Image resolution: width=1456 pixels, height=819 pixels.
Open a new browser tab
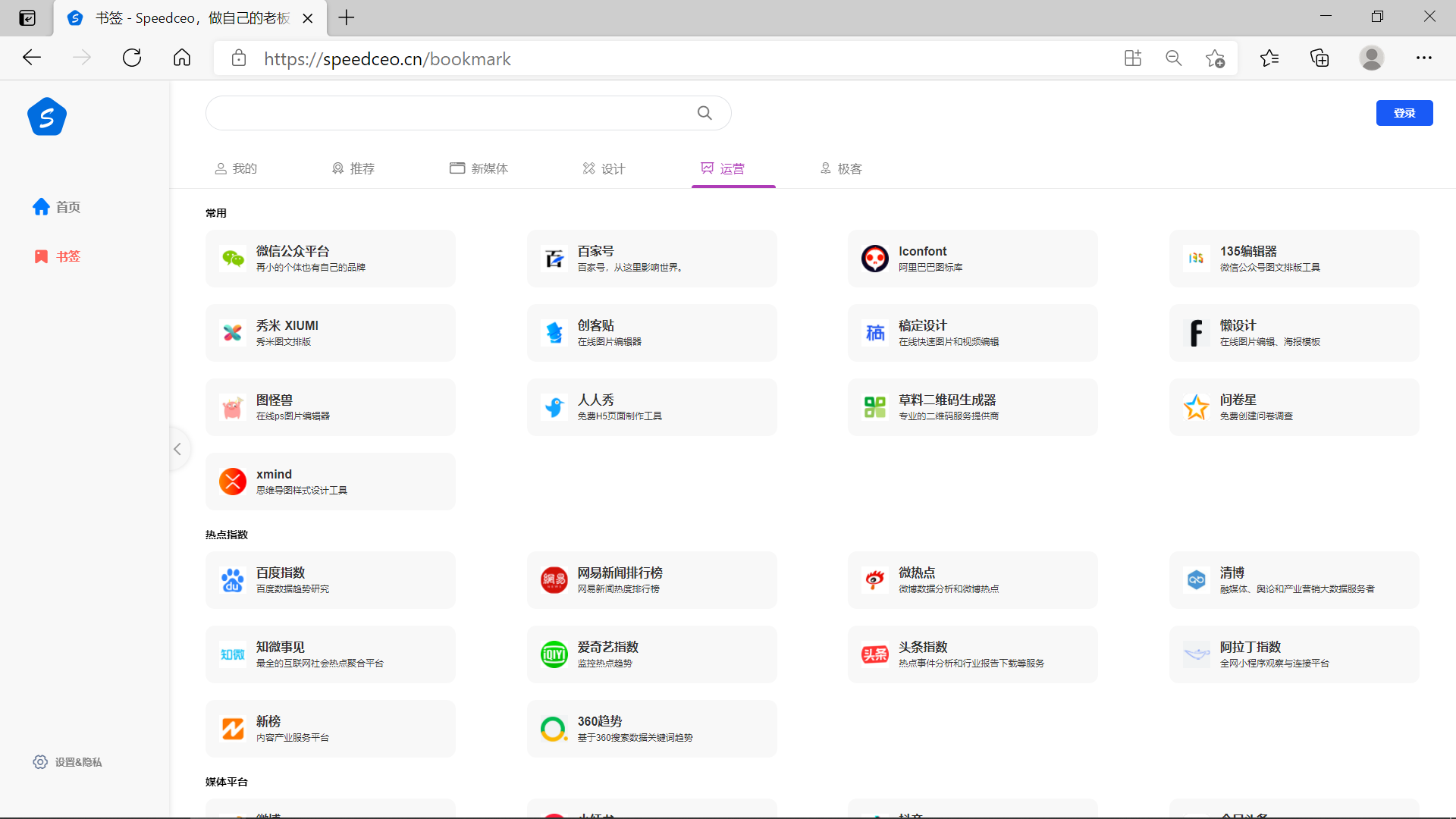(347, 17)
